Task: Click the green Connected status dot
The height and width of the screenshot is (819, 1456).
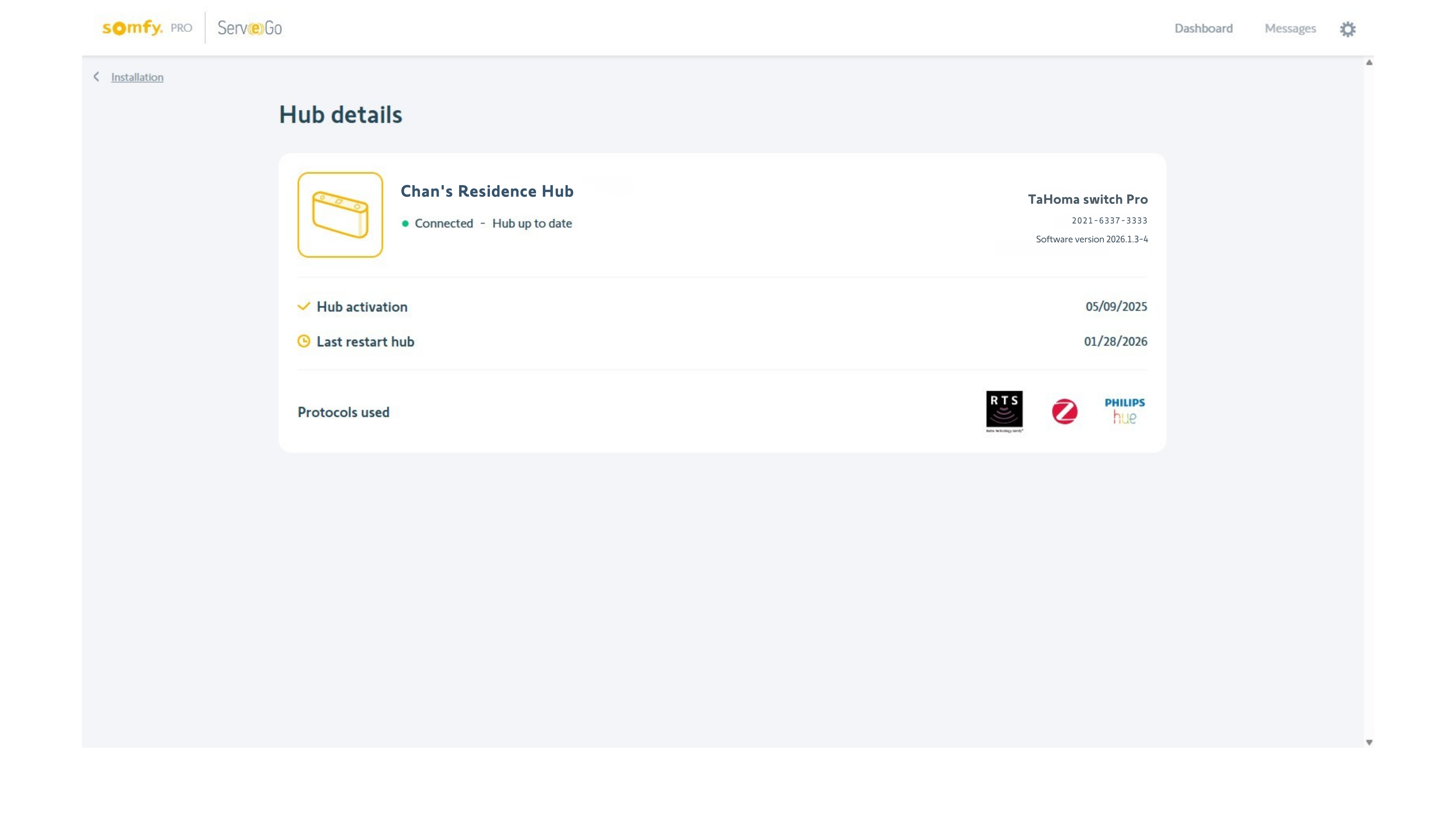Action: pos(405,224)
